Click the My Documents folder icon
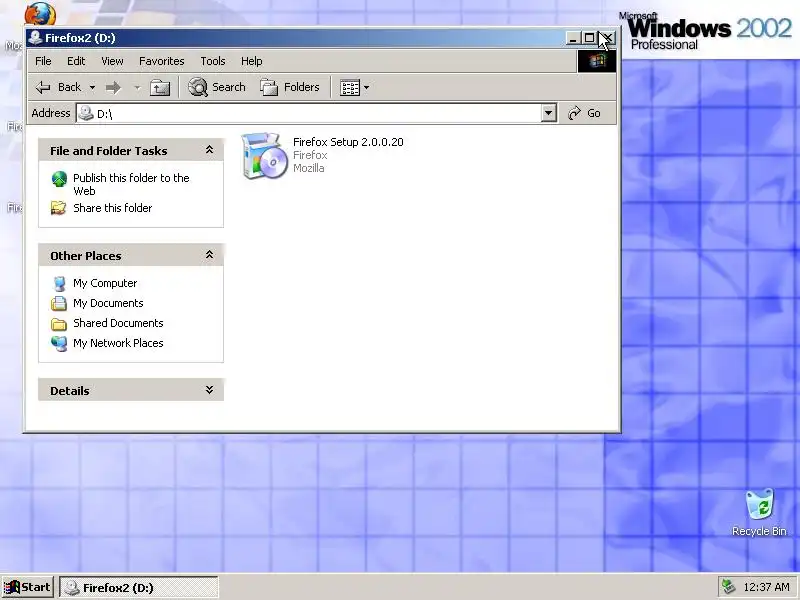Screen dimensions: 800x600 [x=59, y=304]
